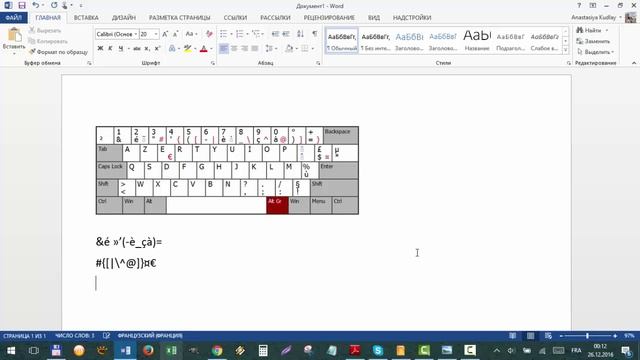The image size is (640, 360).
Task: Toggle underline (Ч) formatting
Action: (x=121, y=49)
